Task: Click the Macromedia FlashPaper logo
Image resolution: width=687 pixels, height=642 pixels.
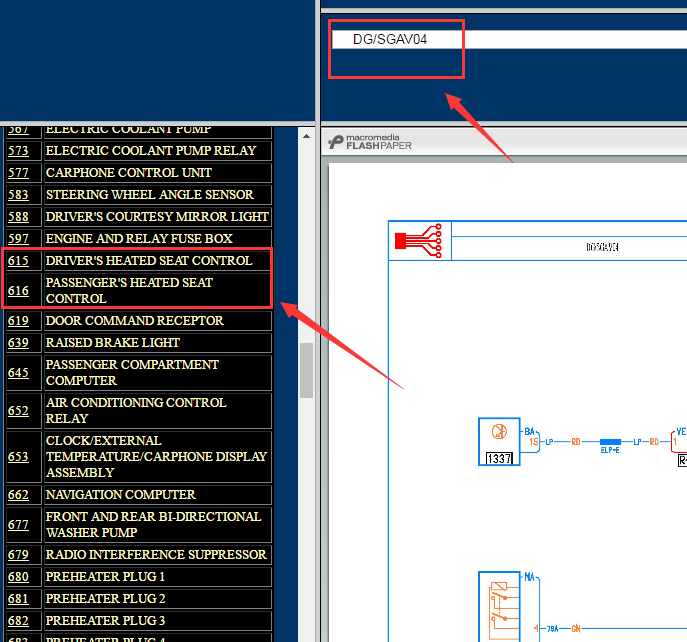Action: pyautogui.click(x=370, y=142)
